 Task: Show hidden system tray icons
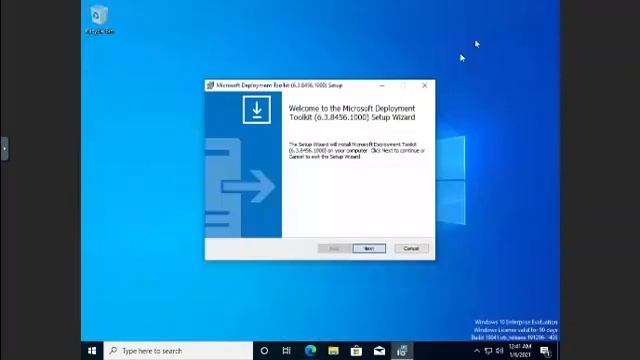coord(476,351)
